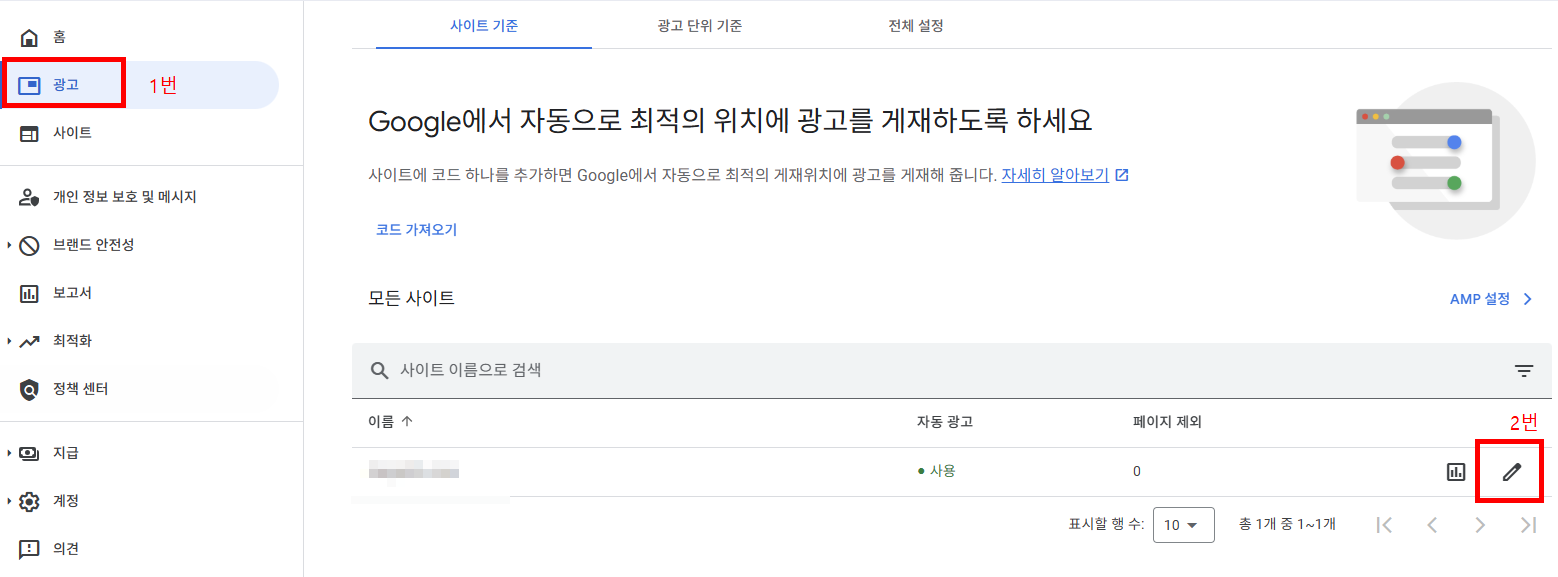Click the 모든 사이트 heading
The height and width of the screenshot is (577, 1558).
pos(411,298)
